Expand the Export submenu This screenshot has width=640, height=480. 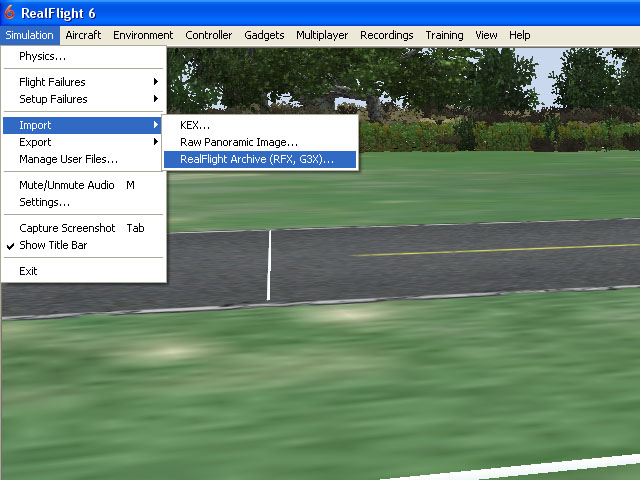point(83,142)
